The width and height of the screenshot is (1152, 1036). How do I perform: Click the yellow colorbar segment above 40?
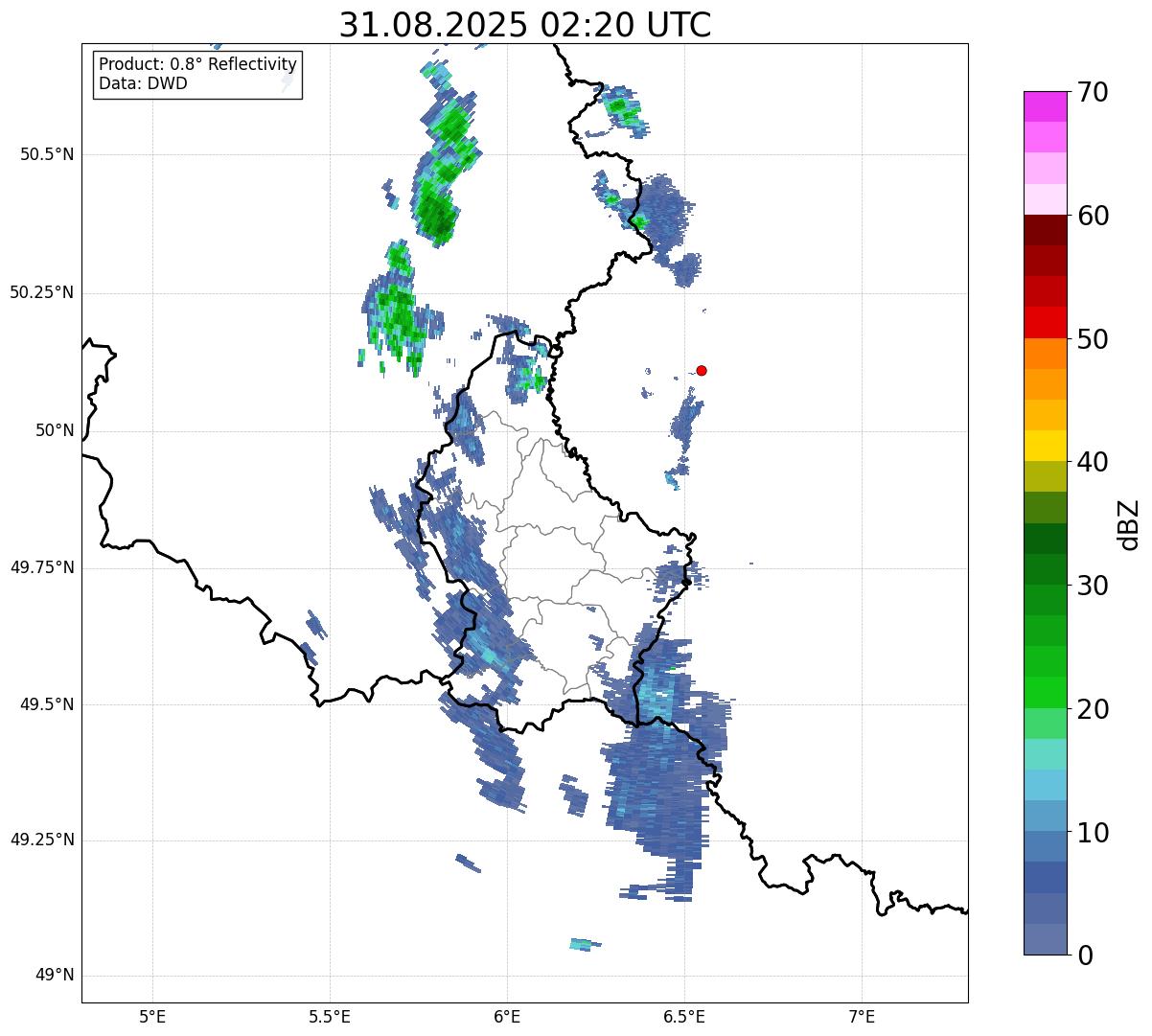1046,446
